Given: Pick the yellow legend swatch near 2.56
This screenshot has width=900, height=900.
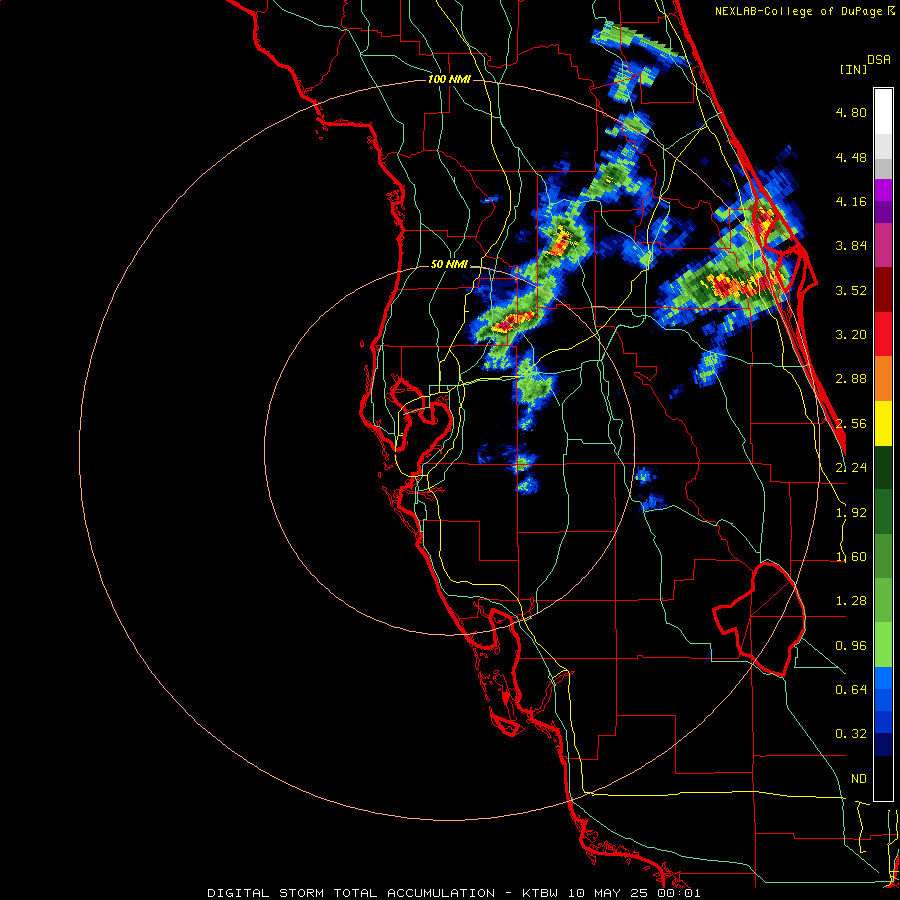Looking at the screenshot, I should click(883, 423).
